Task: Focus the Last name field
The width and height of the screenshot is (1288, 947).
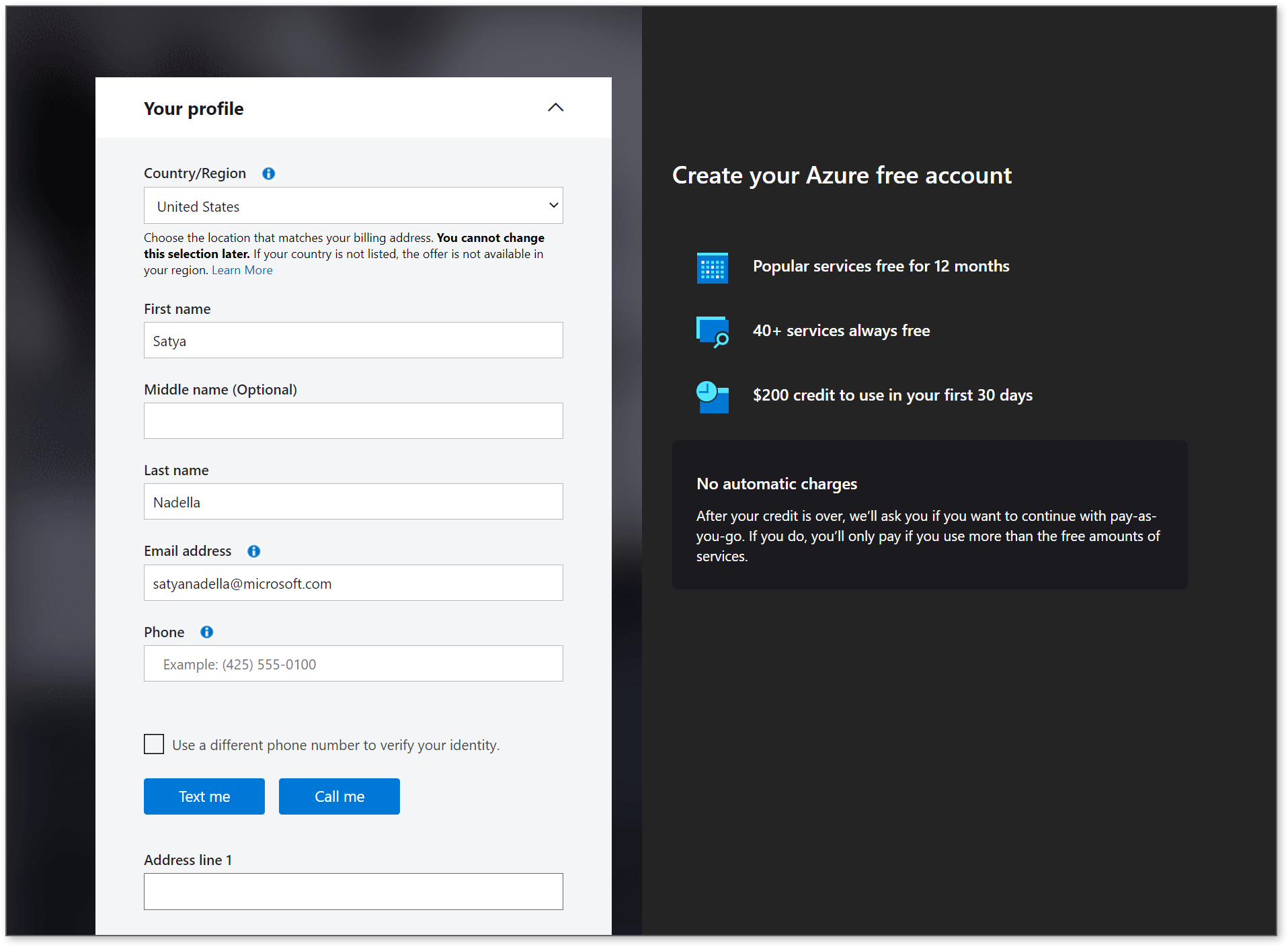Action: [354, 501]
